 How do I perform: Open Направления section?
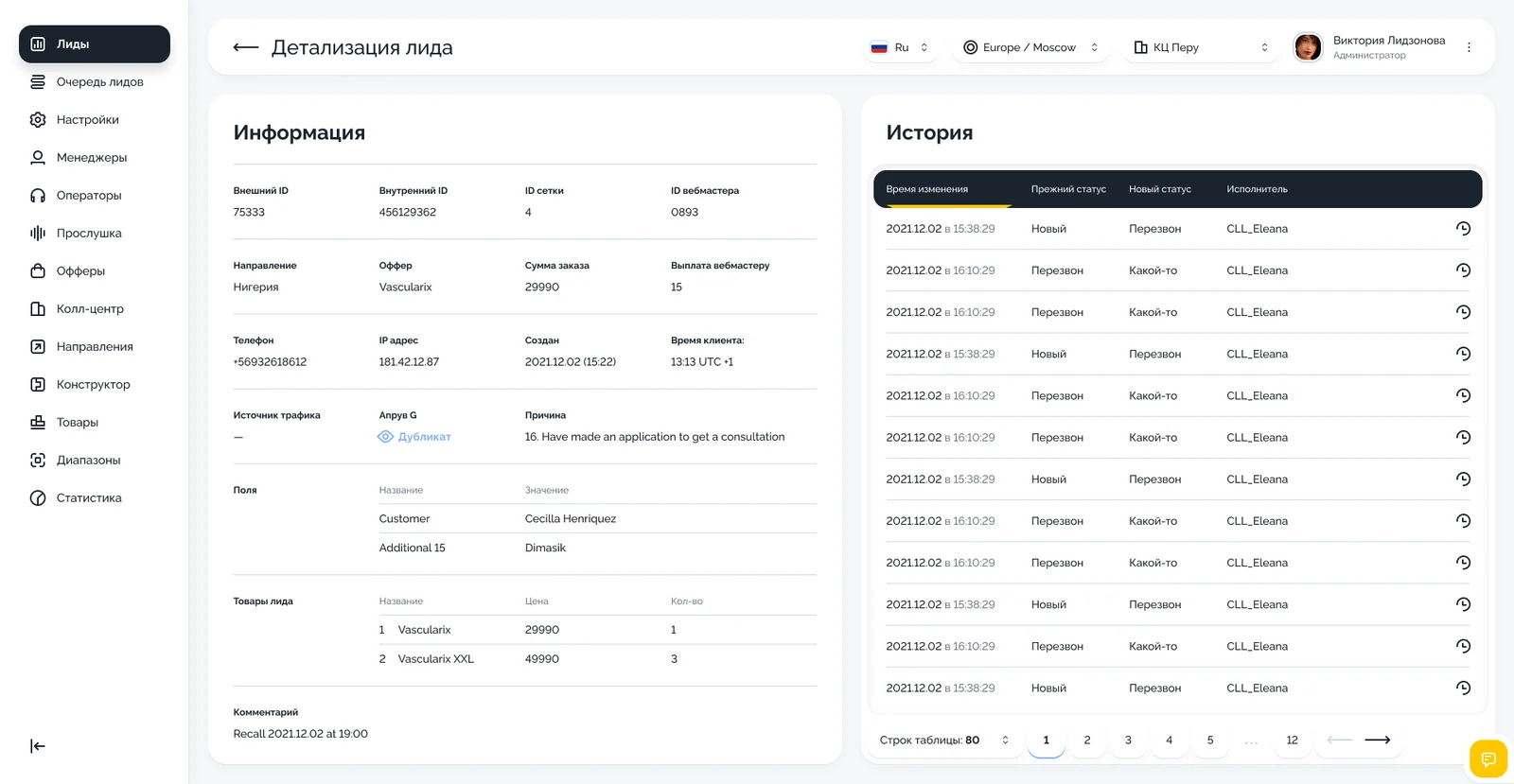tap(95, 347)
